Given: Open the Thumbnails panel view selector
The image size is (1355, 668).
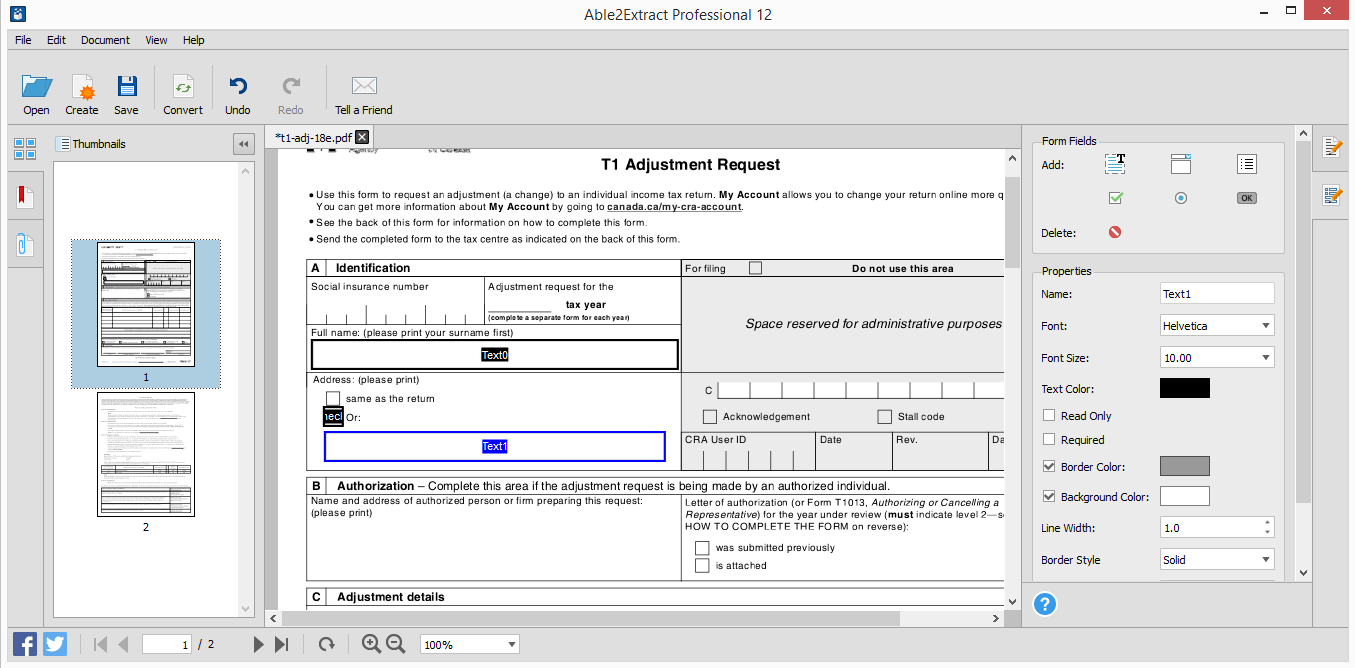Looking at the screenshot, I should coord(63,144).
